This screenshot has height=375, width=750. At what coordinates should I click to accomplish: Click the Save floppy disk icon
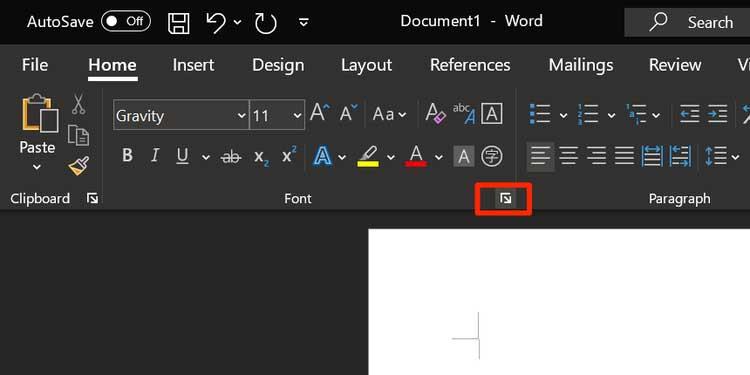178,23
